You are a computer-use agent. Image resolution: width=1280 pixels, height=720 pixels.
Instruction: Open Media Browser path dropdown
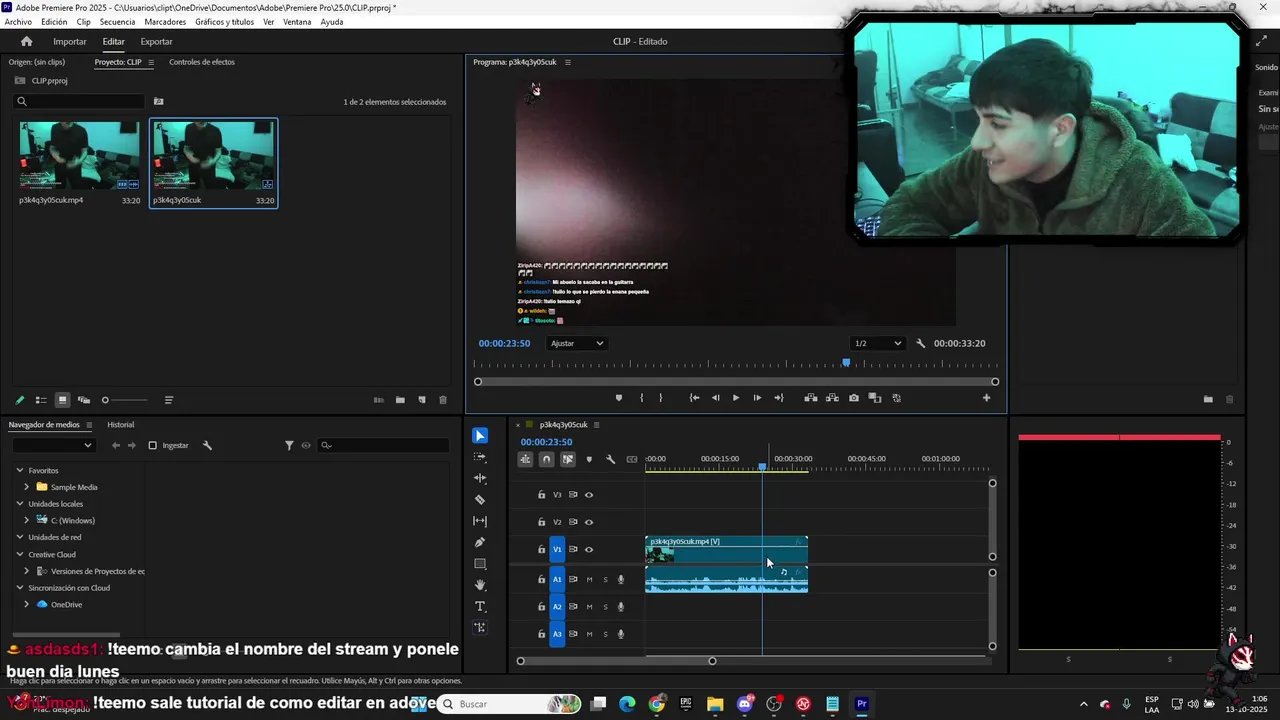click(x=52, y=445)
